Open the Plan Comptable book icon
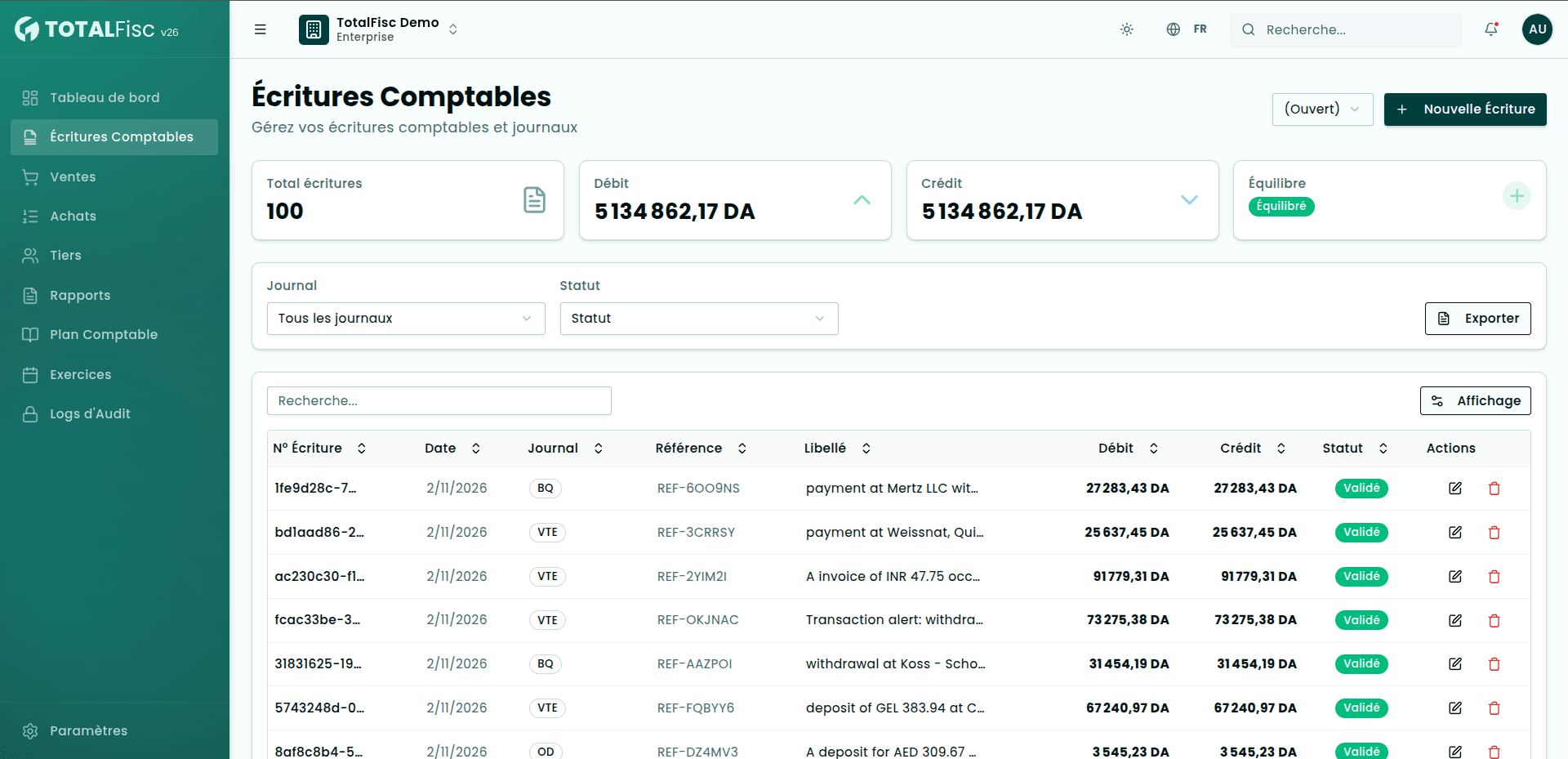 pyautogui.click(x=30, y=334)
